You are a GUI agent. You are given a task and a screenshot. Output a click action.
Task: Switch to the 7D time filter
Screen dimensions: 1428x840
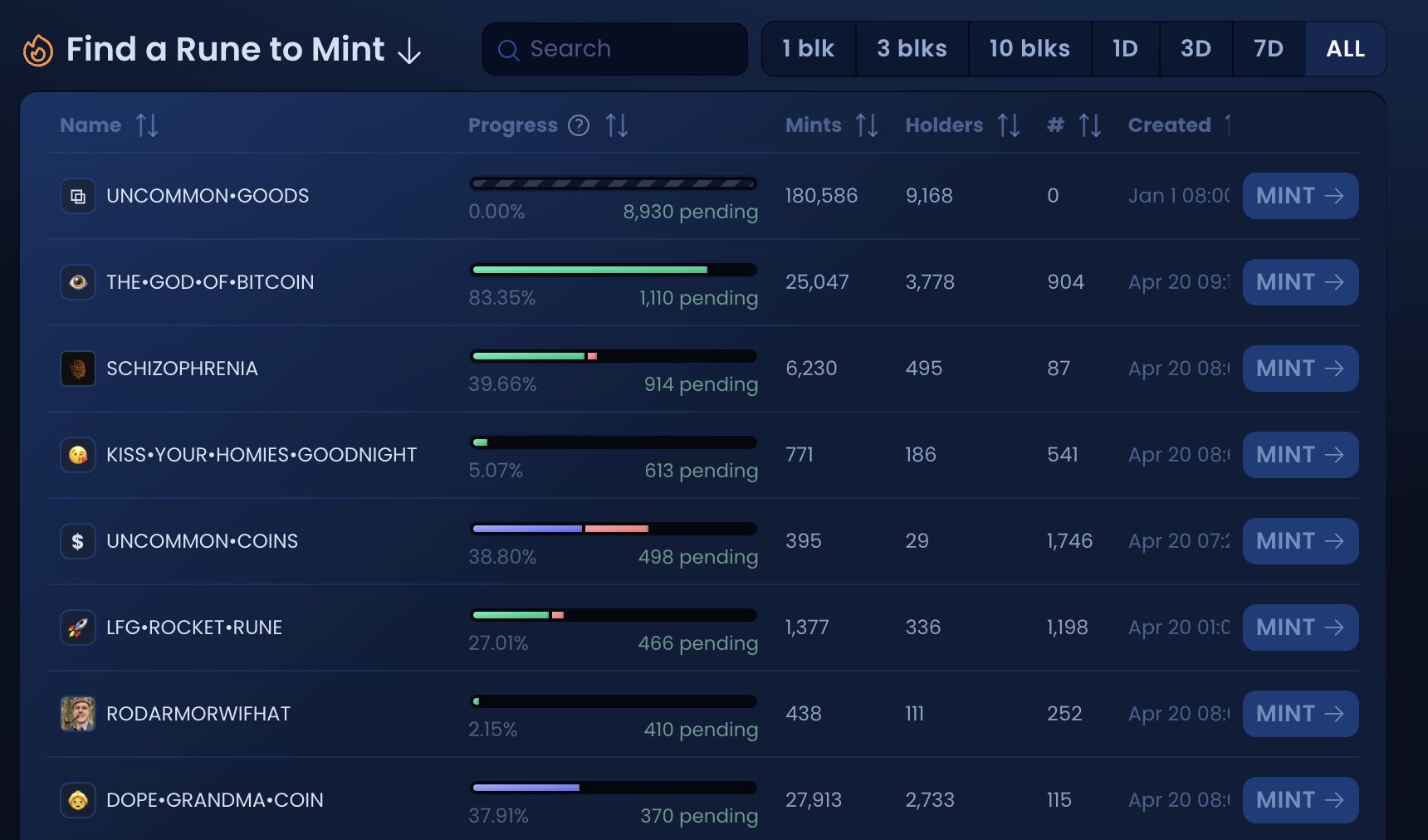pos(1269,49)
